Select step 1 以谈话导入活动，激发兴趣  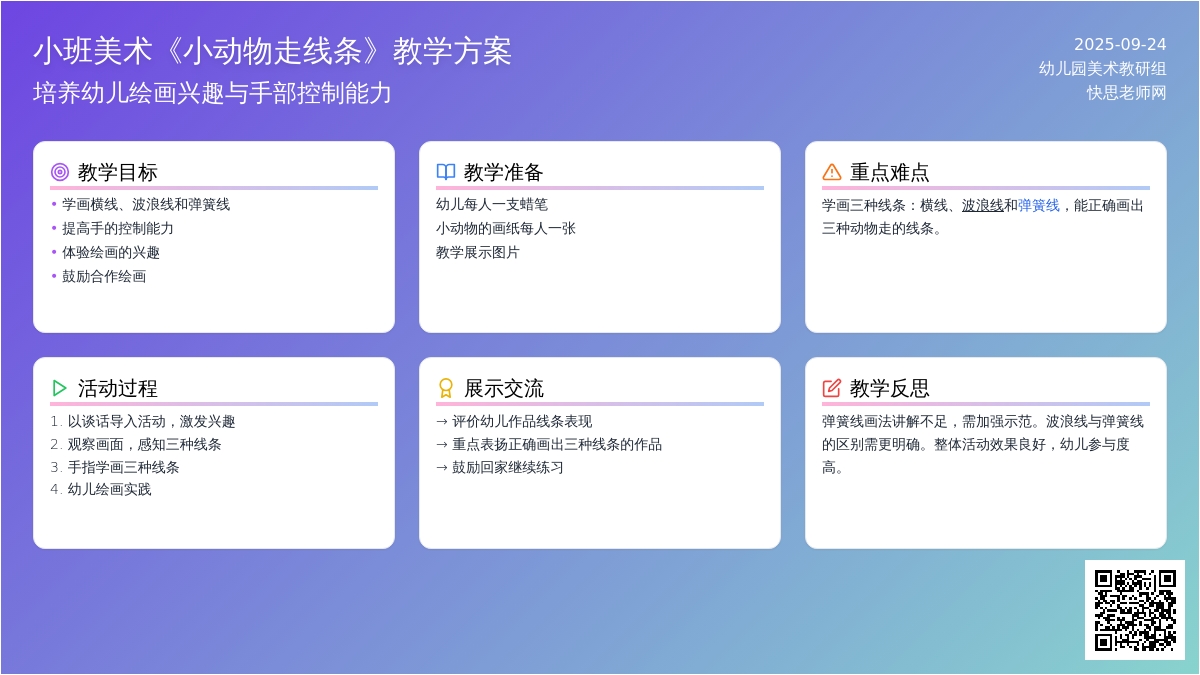point(151,422)
